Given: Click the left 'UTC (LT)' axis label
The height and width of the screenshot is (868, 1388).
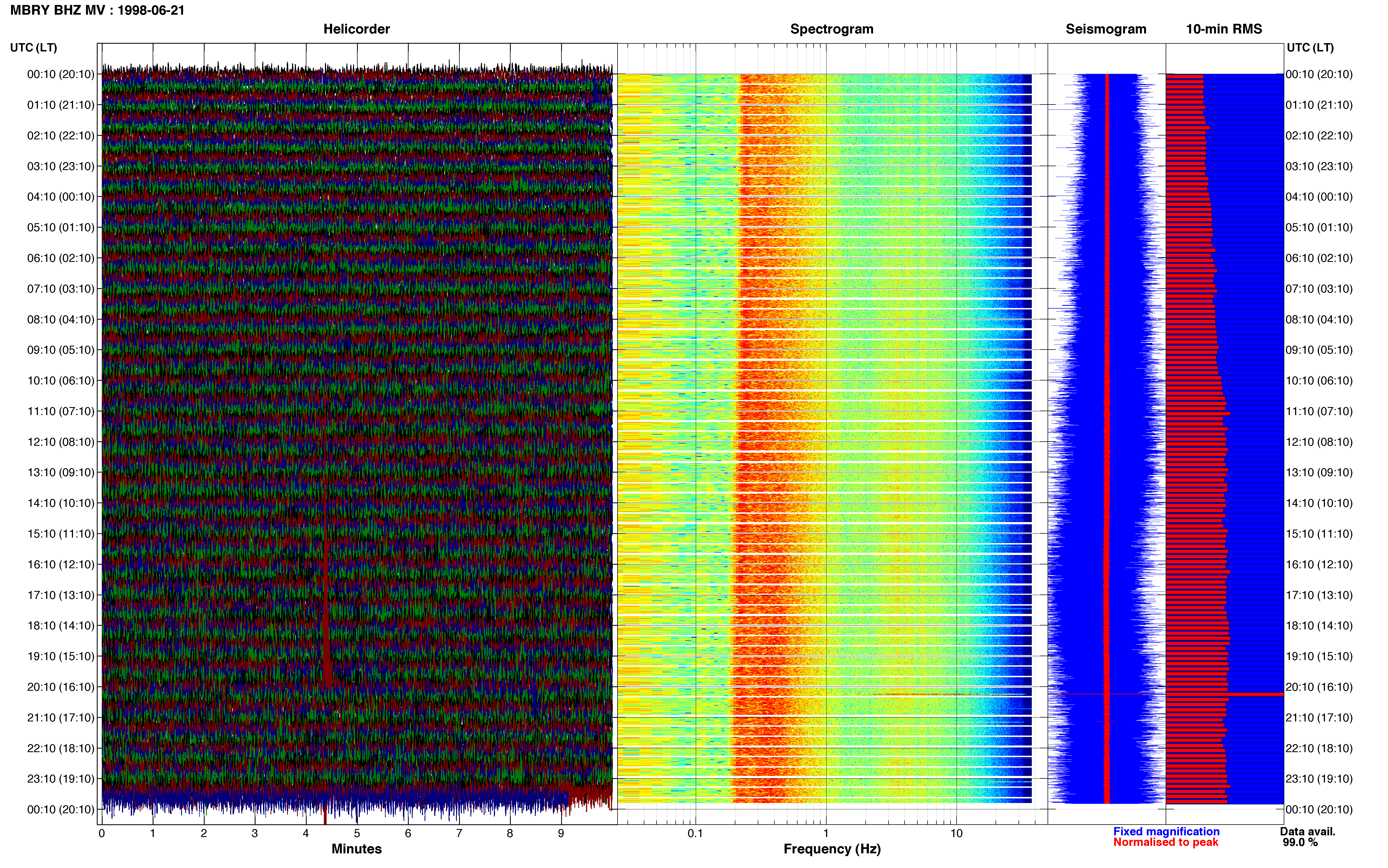Looking at the screenshot, I should click(34, 48).
